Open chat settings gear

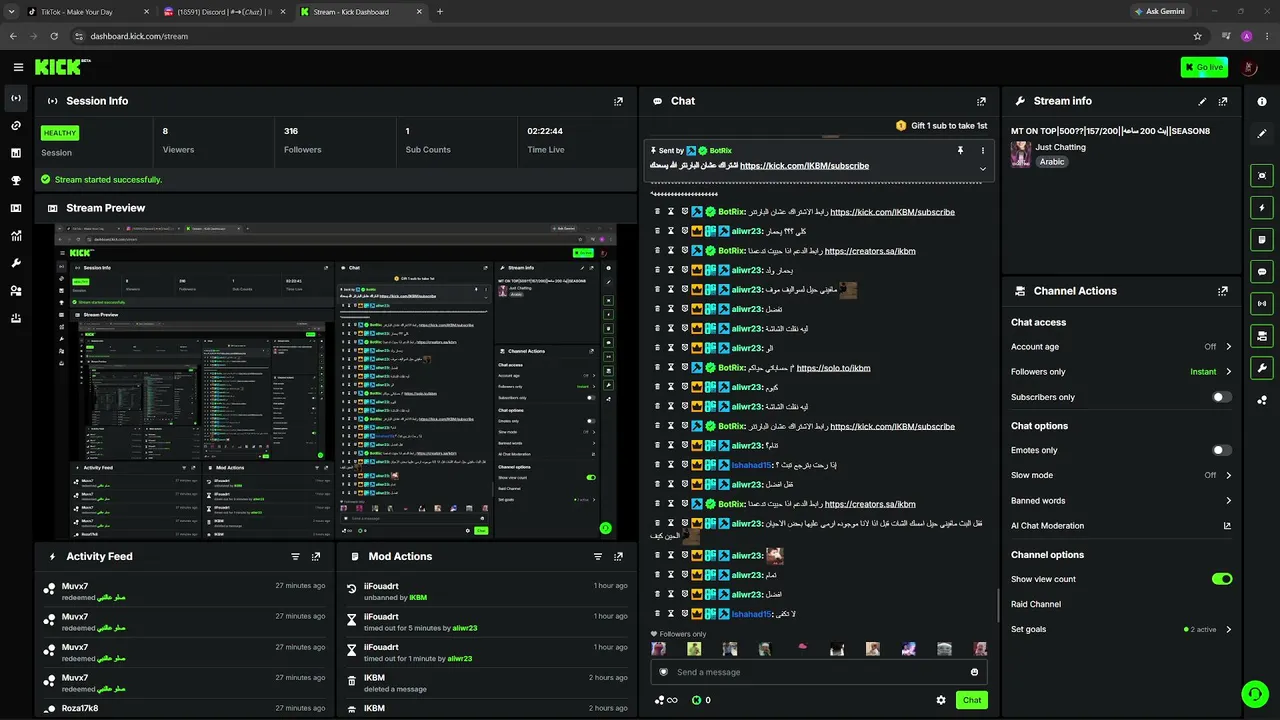[x=941, y=700]
